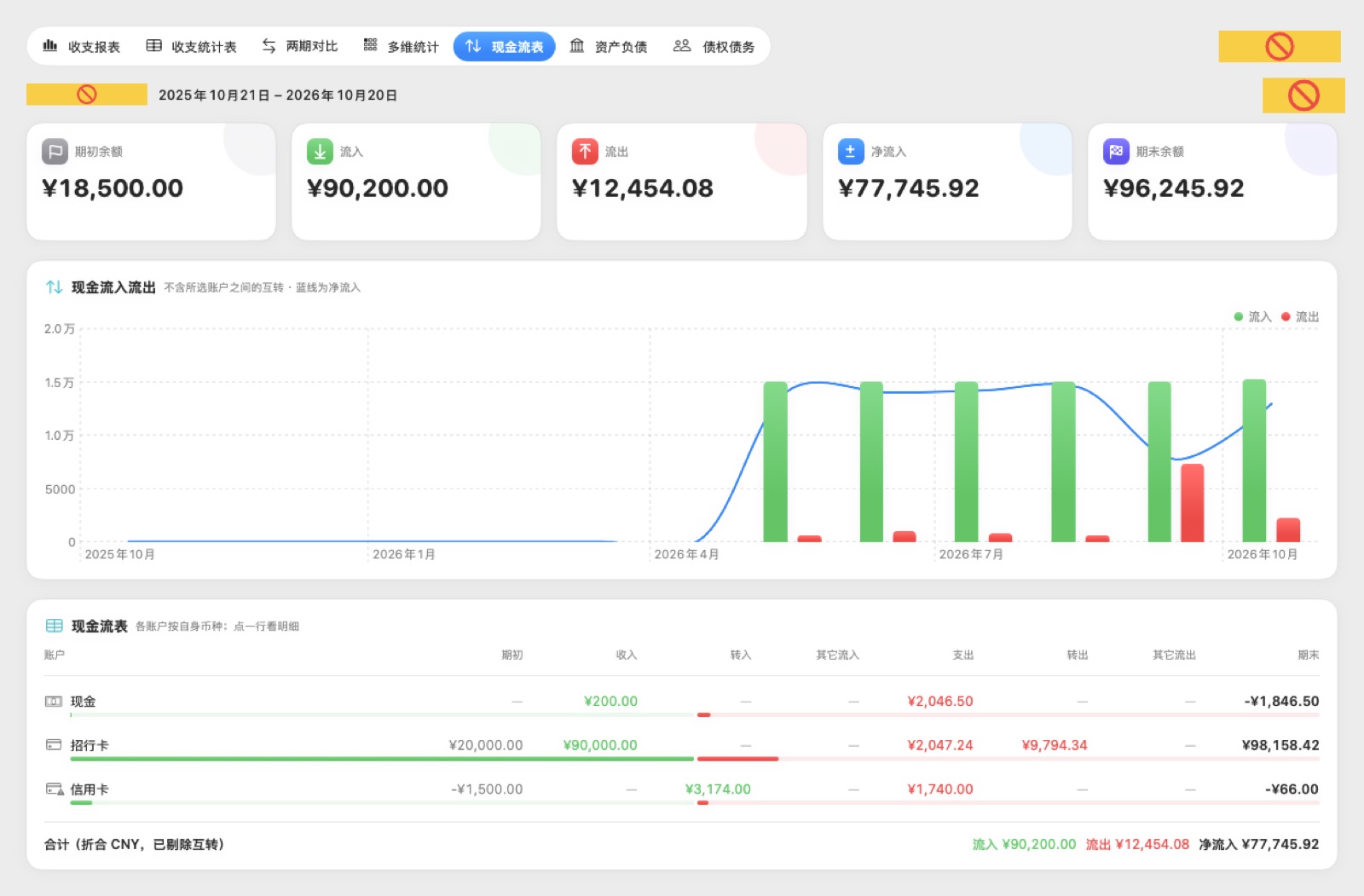Image resolution: width=1364 pixels, height=896 pixels.
Task: Open the 资产负债 tab
Action: tap(609, 47)
